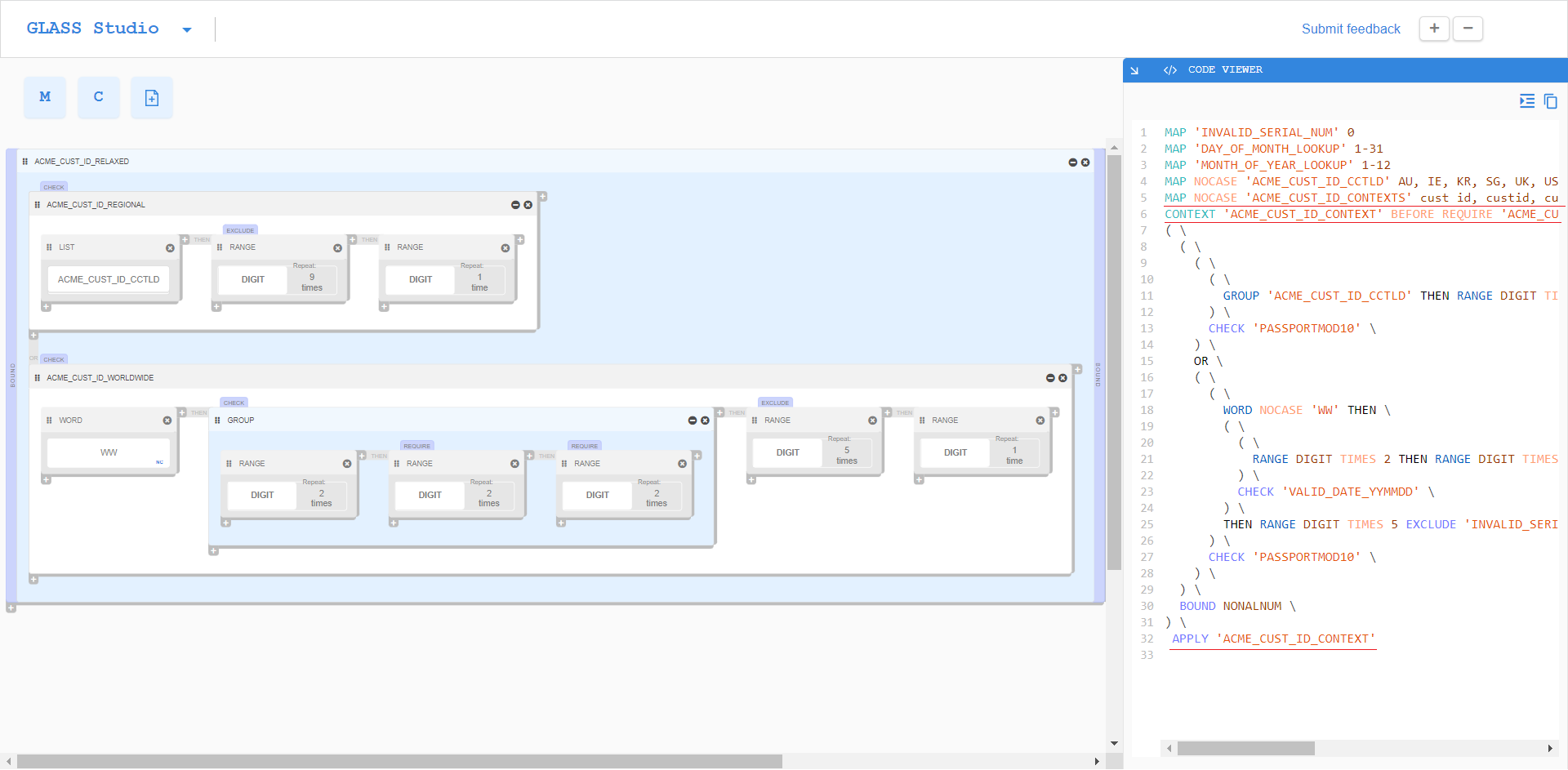The width and height of the screenshot is (1568, 770).
Task: Collapse the ACME_CUST_ID_REGIONAL block
Action: pos(515,205)
